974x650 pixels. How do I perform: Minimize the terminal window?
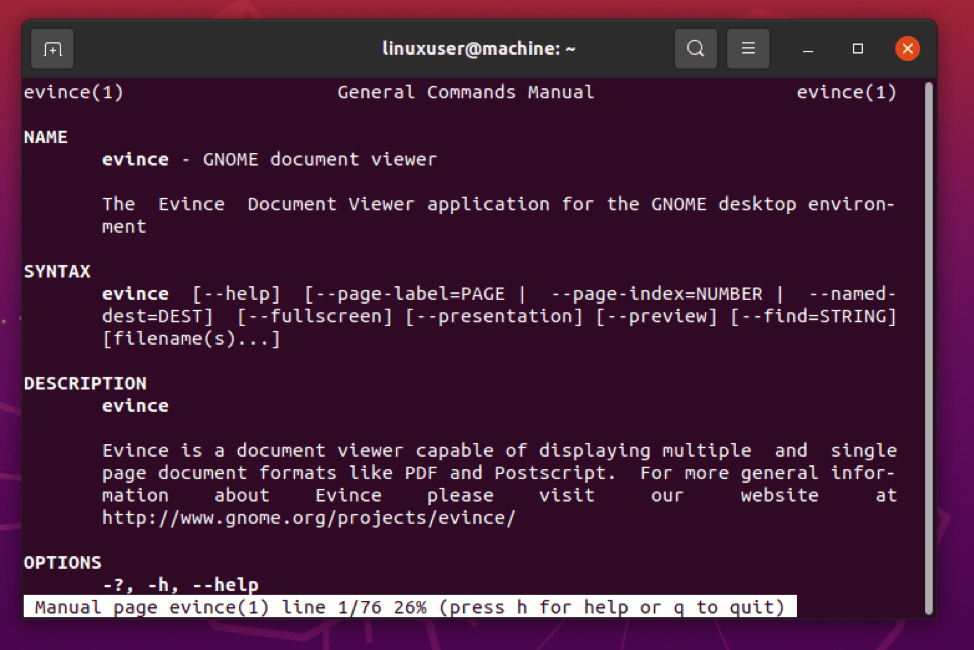[x=808, y=48]
